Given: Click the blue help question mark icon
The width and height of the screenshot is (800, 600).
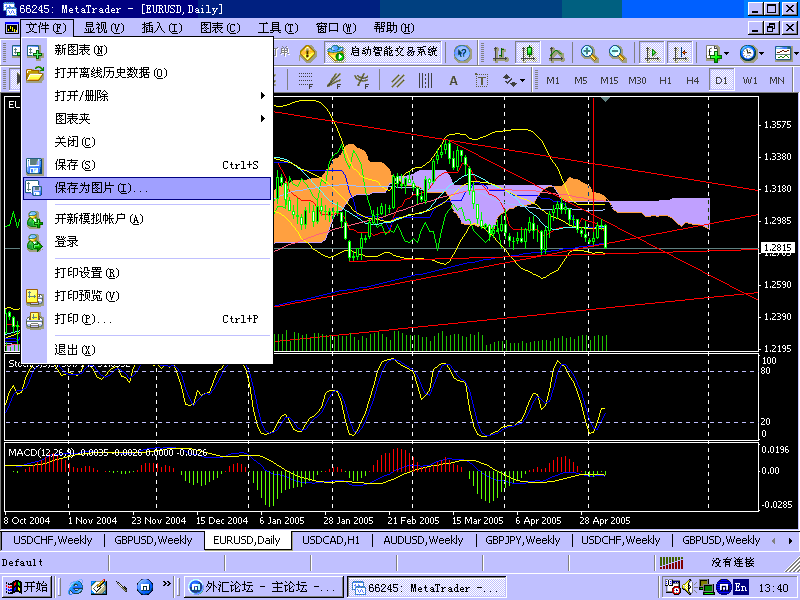Looking at the screenshot, I should coord(463,53).
